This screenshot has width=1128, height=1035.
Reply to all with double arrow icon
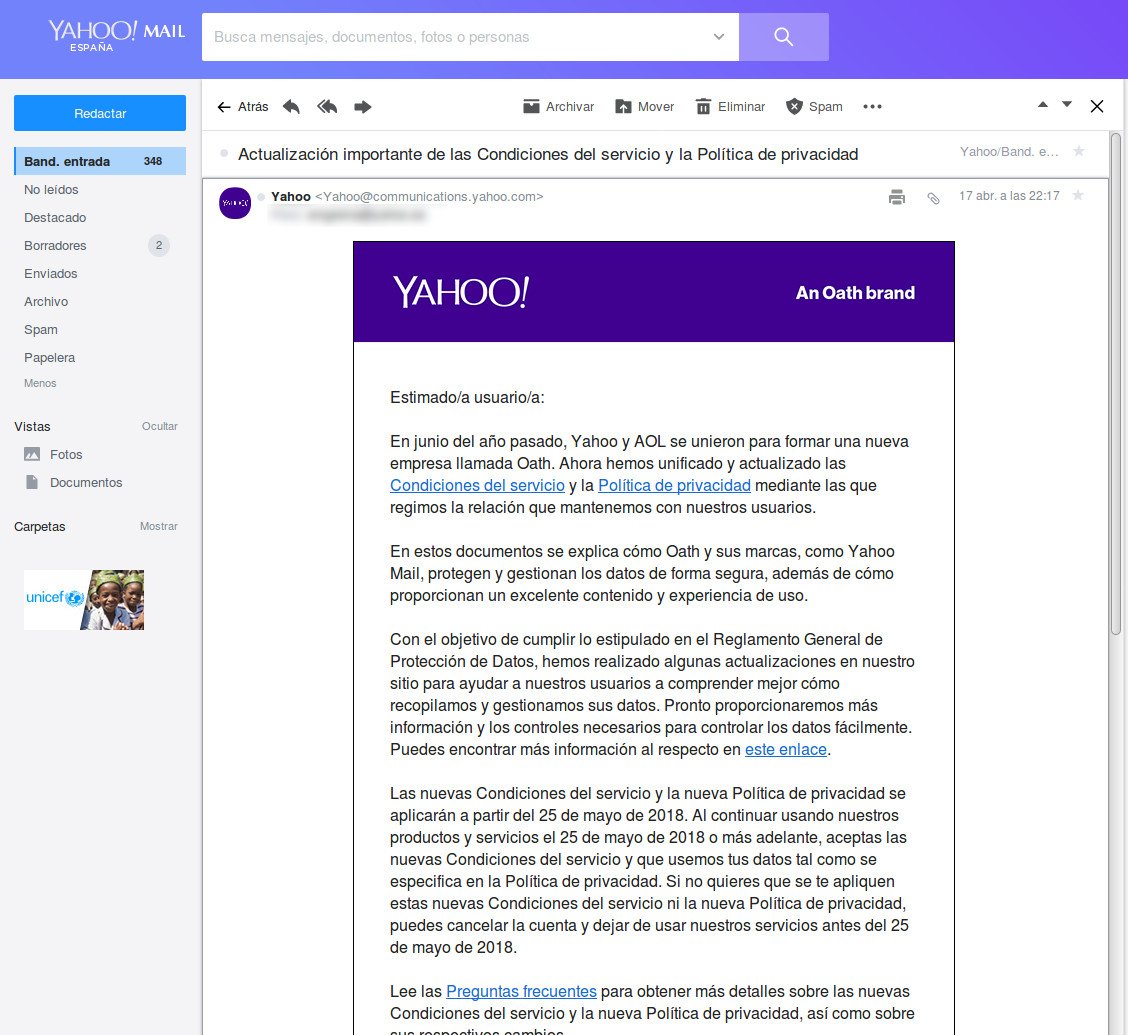coord(327,106)
